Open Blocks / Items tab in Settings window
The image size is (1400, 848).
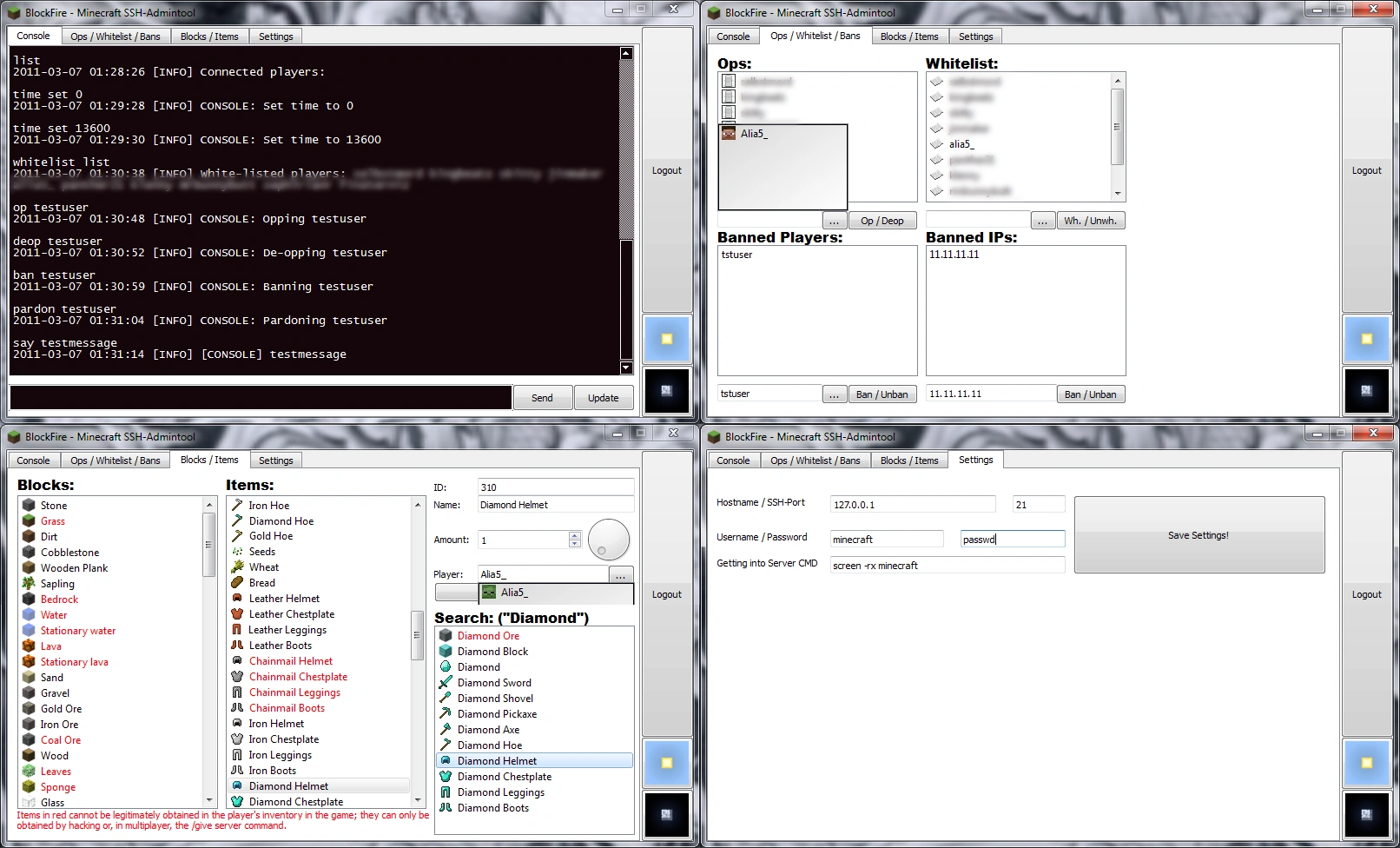(909, 460)
